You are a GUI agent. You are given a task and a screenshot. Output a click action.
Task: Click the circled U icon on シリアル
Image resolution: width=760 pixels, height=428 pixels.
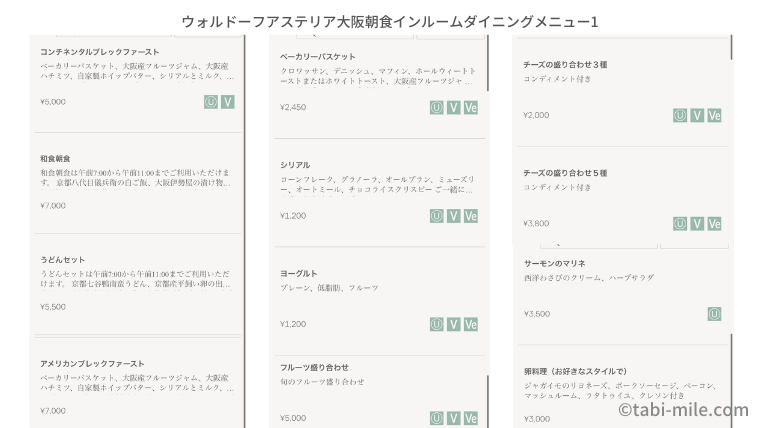pyautogui.click(x=436, y=216)
